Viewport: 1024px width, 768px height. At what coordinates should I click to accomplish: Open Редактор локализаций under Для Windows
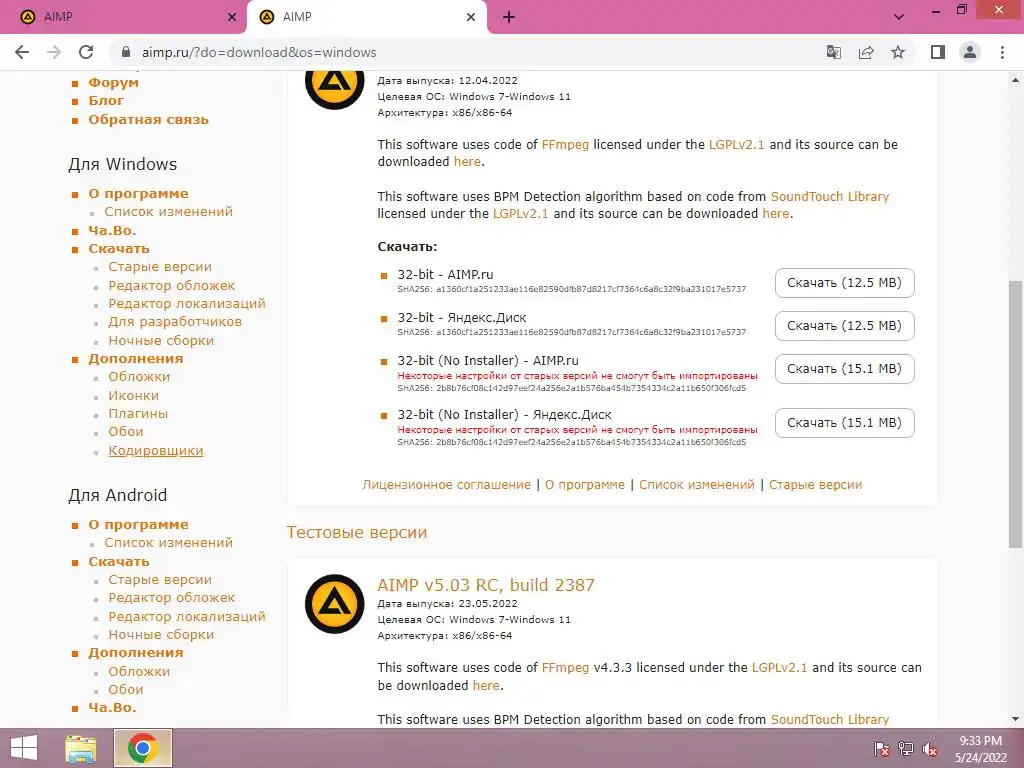(187, 304)
